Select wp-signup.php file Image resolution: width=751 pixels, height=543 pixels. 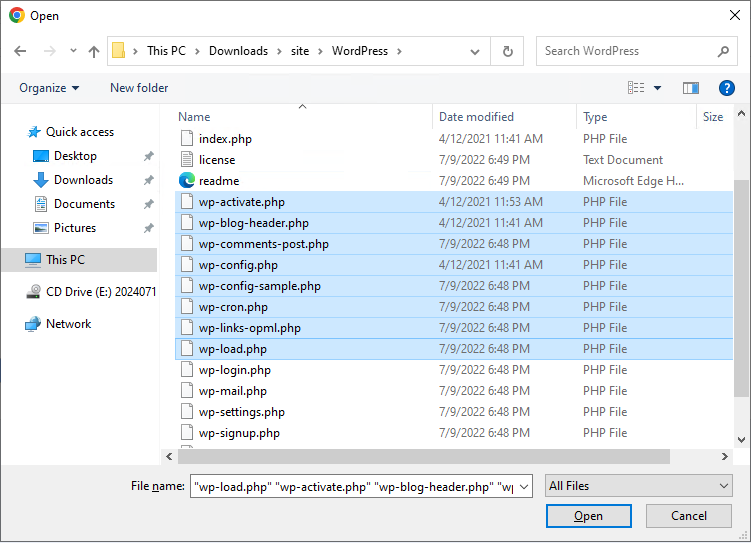point(454,433)
